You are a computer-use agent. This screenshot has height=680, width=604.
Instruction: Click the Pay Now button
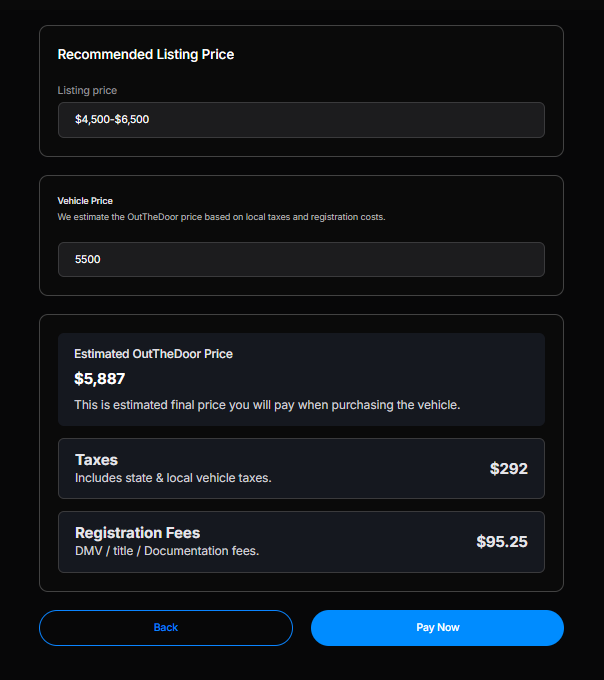coord(437,628)
